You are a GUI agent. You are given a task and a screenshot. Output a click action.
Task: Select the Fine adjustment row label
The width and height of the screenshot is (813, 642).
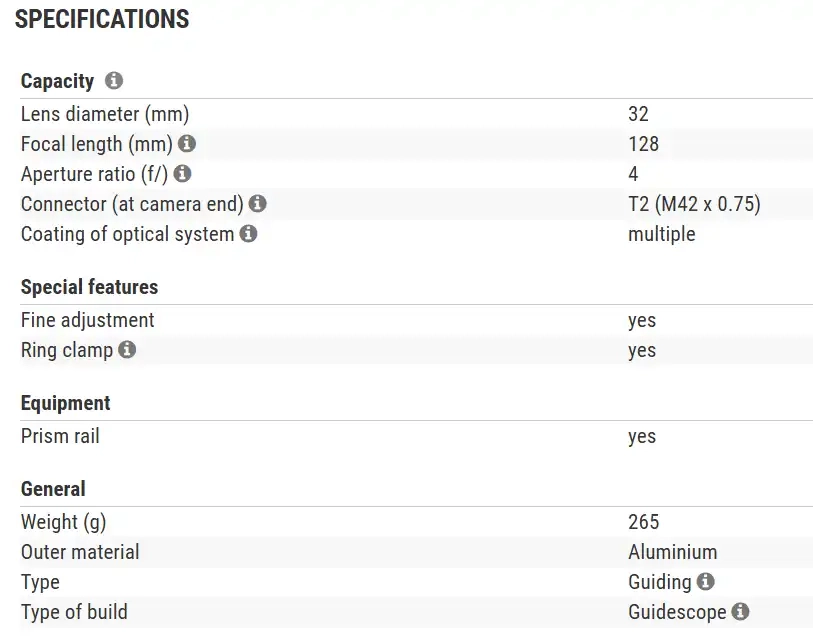pos(88,320)
